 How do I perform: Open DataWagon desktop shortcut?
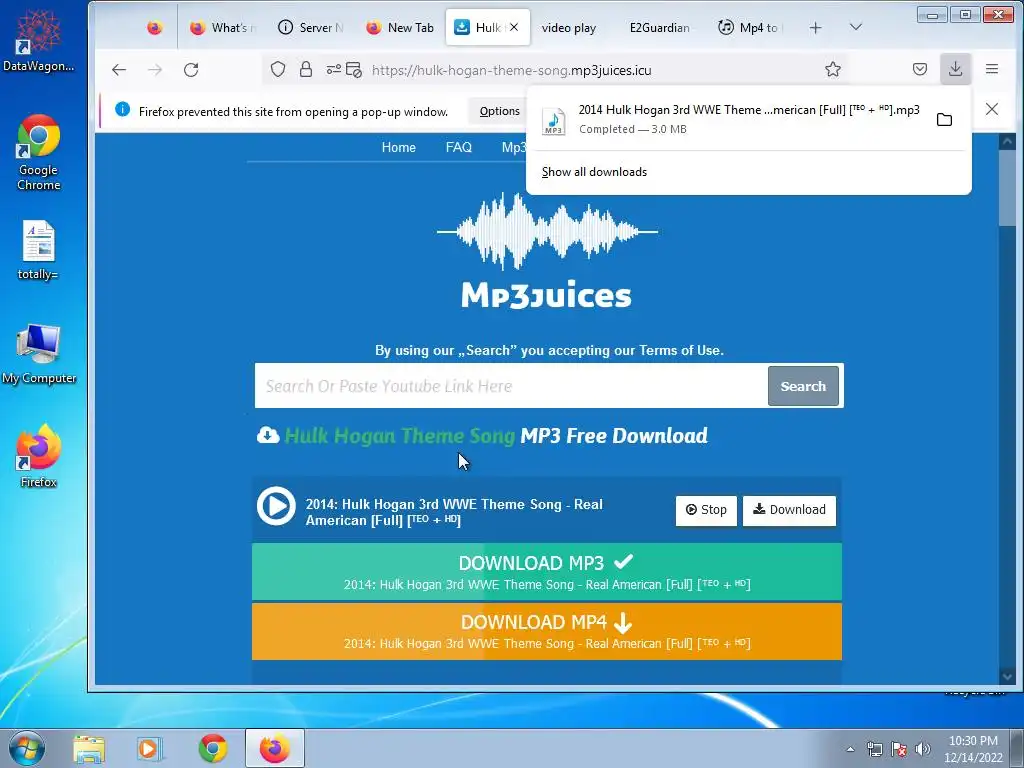(38, 40)
